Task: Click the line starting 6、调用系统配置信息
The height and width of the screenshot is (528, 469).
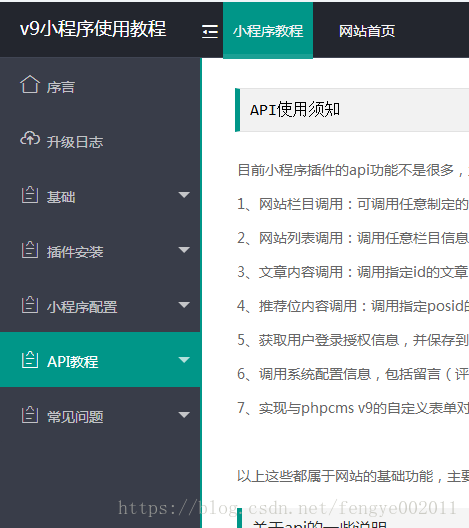Action: pos(353,374)
